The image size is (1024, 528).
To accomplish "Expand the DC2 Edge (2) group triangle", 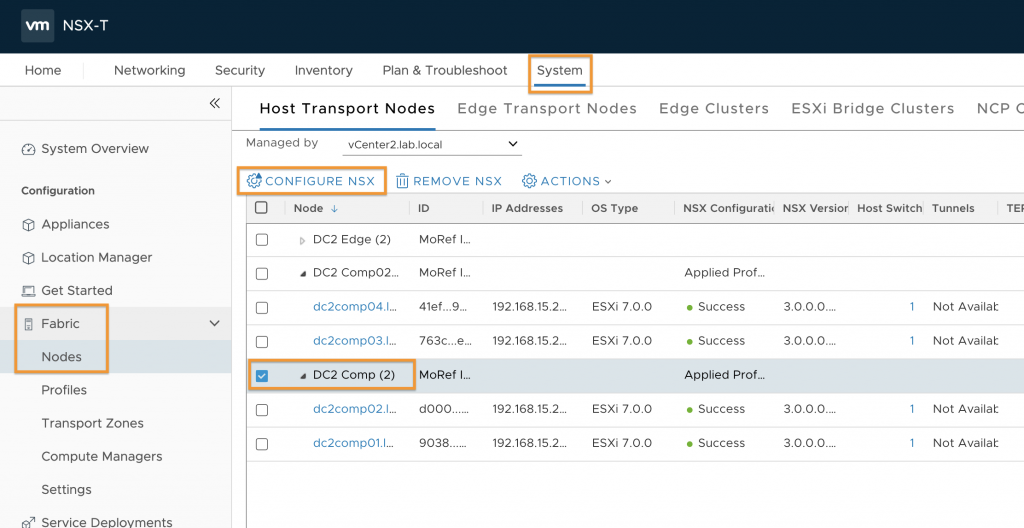I will click(x=302, y=240).
